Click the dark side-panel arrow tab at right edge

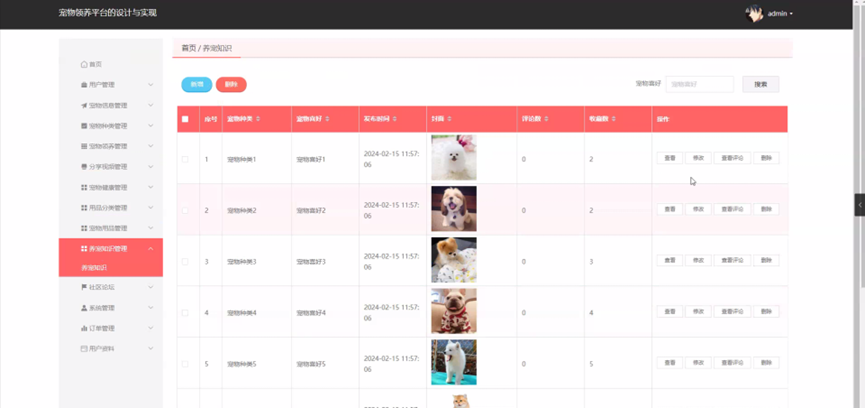(x=859, y=205)
